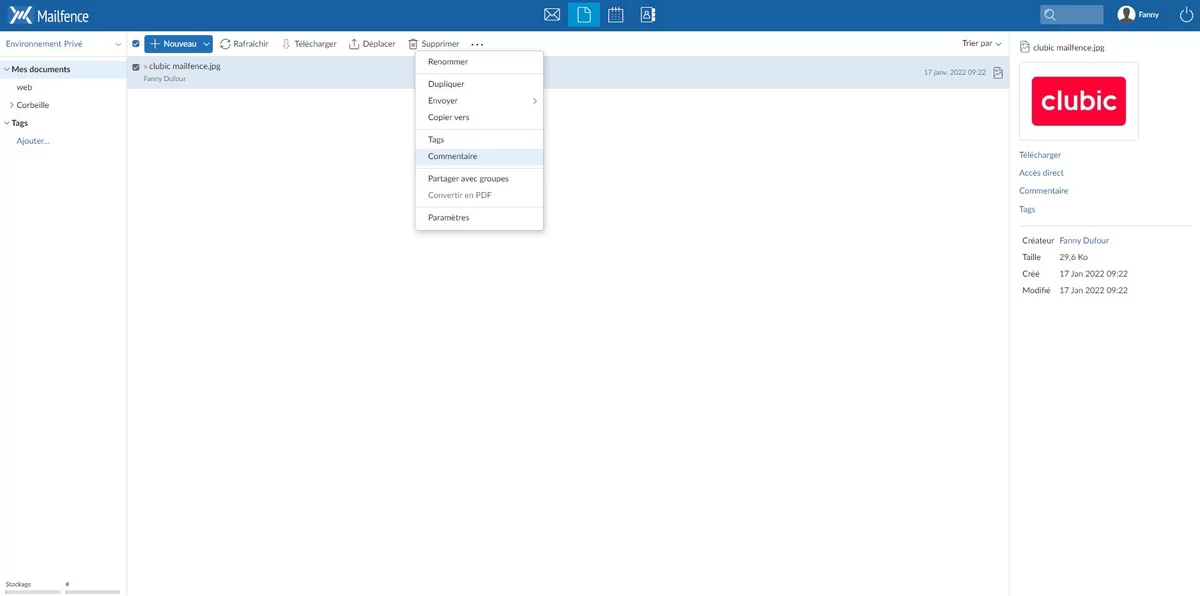1200x596 pixels.
Task: Click the Supprimer trash toolbar button
Action: click(x=434, y=44)
